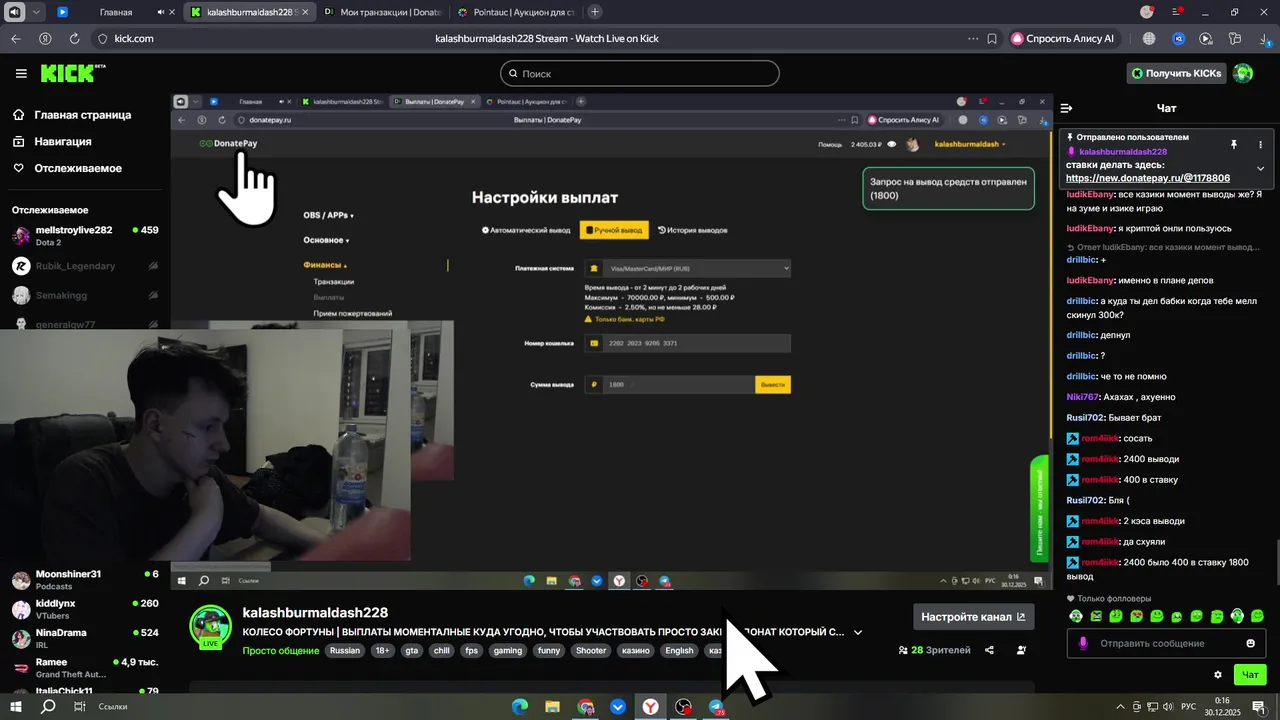Click Спросить Алису AI button
Viewport: 1280px width, 720px height.
(x=1064, y=38)
